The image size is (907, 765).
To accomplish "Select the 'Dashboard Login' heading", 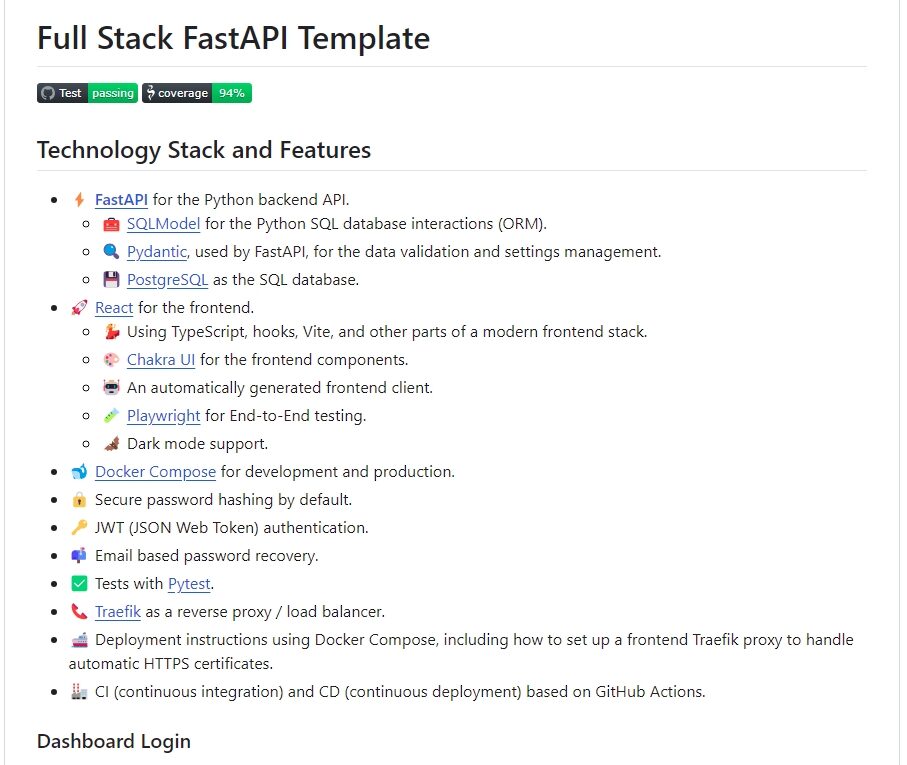I will (114, 741).
